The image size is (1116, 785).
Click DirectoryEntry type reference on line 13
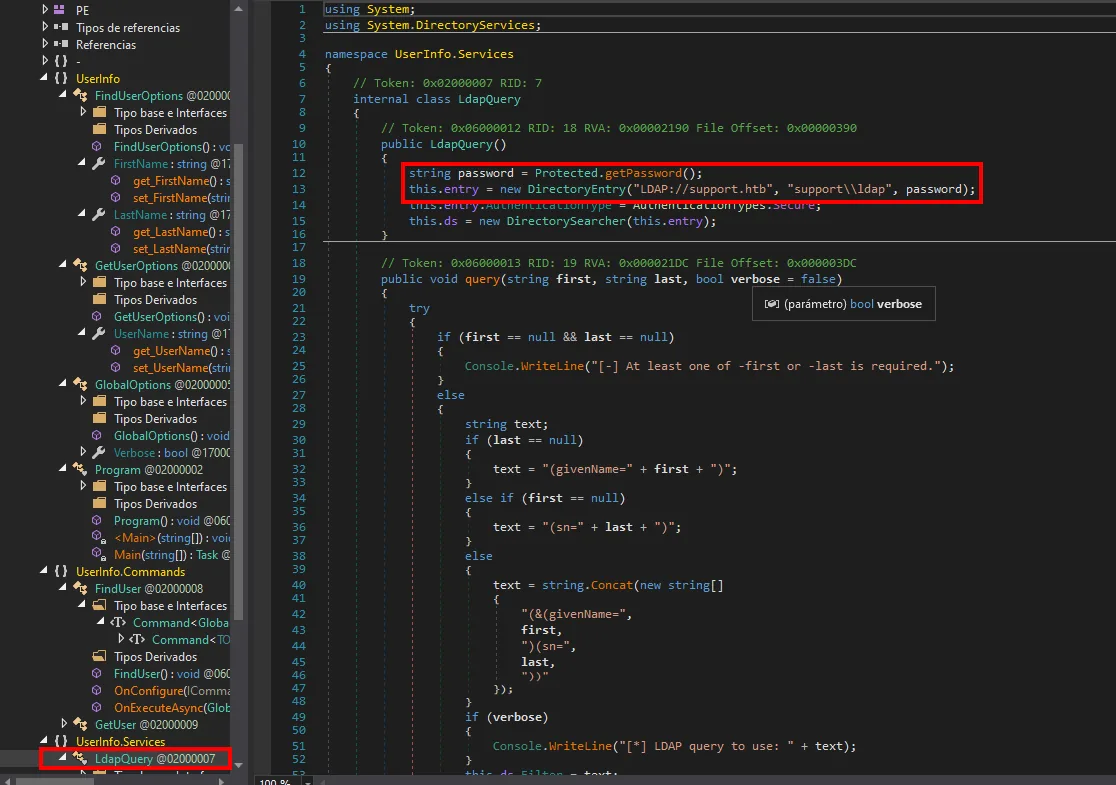[576, 189]
